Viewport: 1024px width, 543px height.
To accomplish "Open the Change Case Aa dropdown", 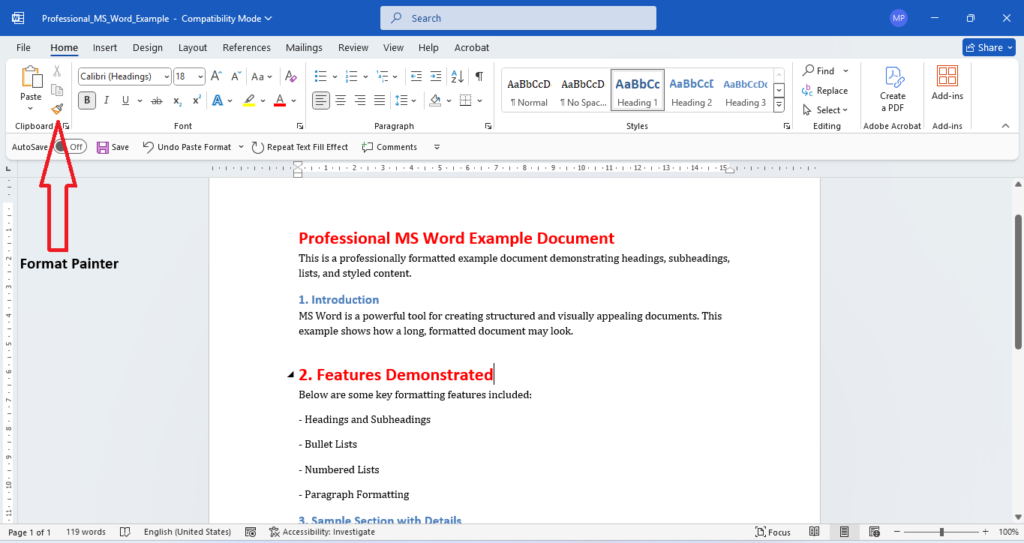I will point(261,76).
